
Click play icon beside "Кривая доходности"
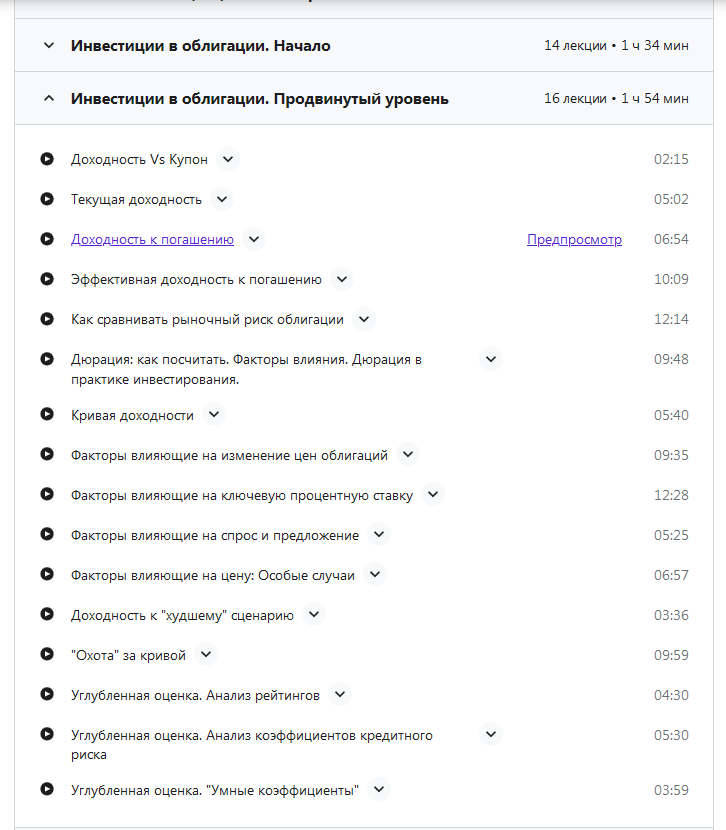point(47,414)
